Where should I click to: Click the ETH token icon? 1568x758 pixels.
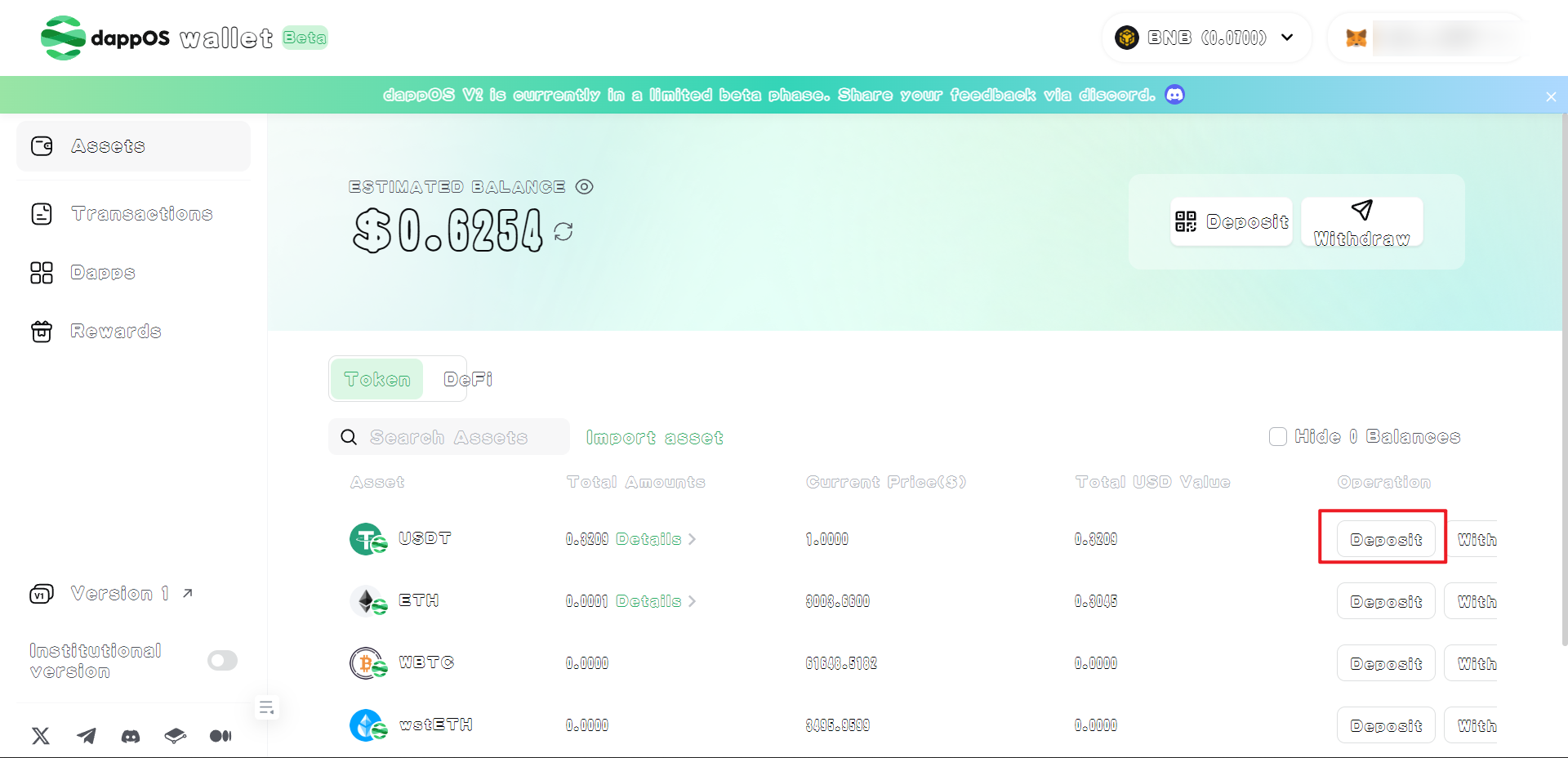click(x=367, y=601)
